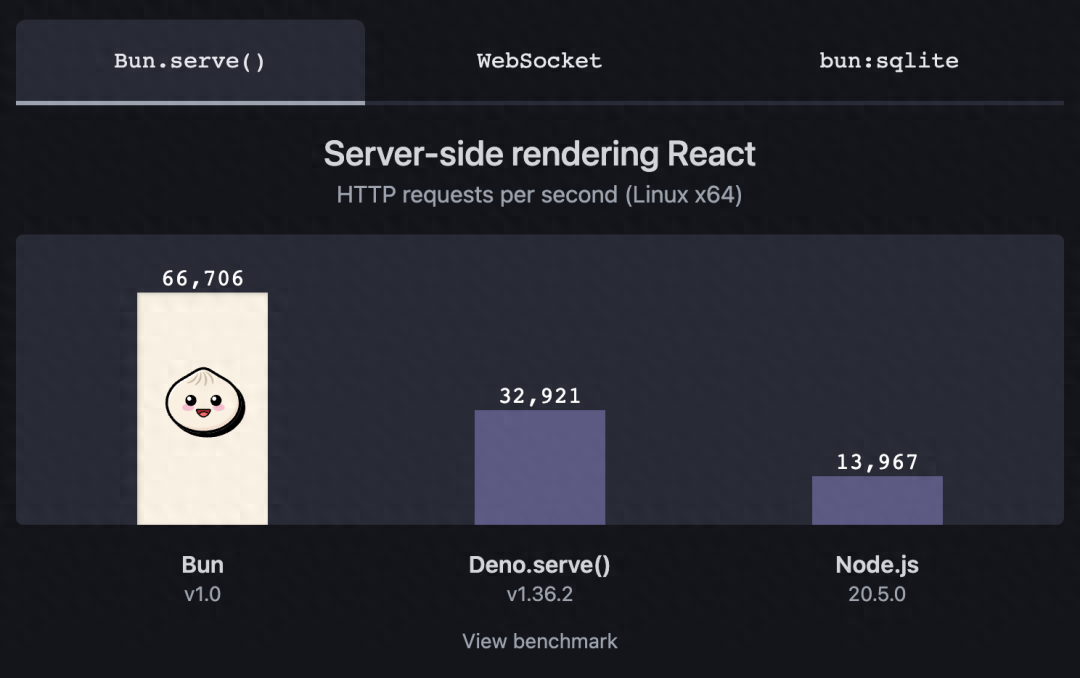
Task: Click the cream-colored Bun bar
Action: (202, 409)
